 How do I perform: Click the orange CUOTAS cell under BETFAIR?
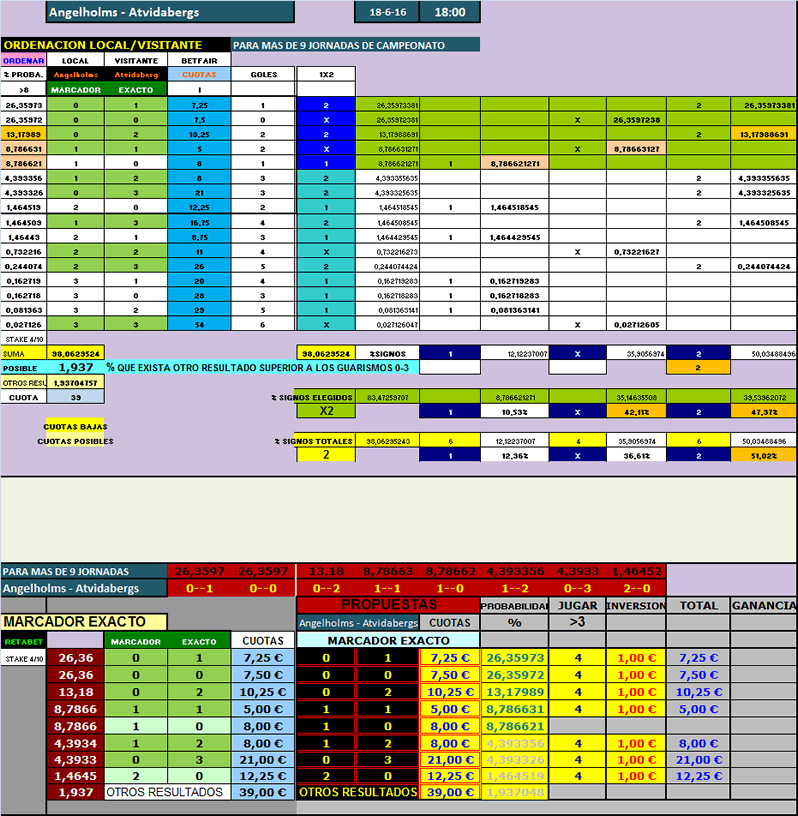click(x=199, y=74)
